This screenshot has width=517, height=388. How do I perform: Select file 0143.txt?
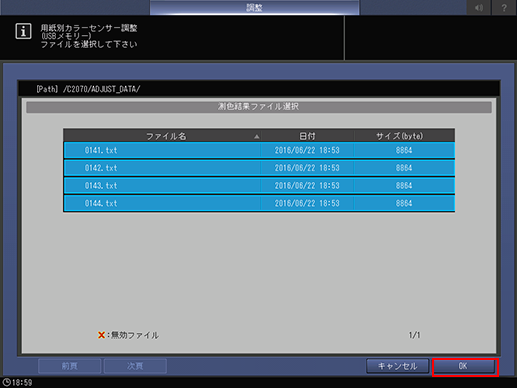(259, 186)
